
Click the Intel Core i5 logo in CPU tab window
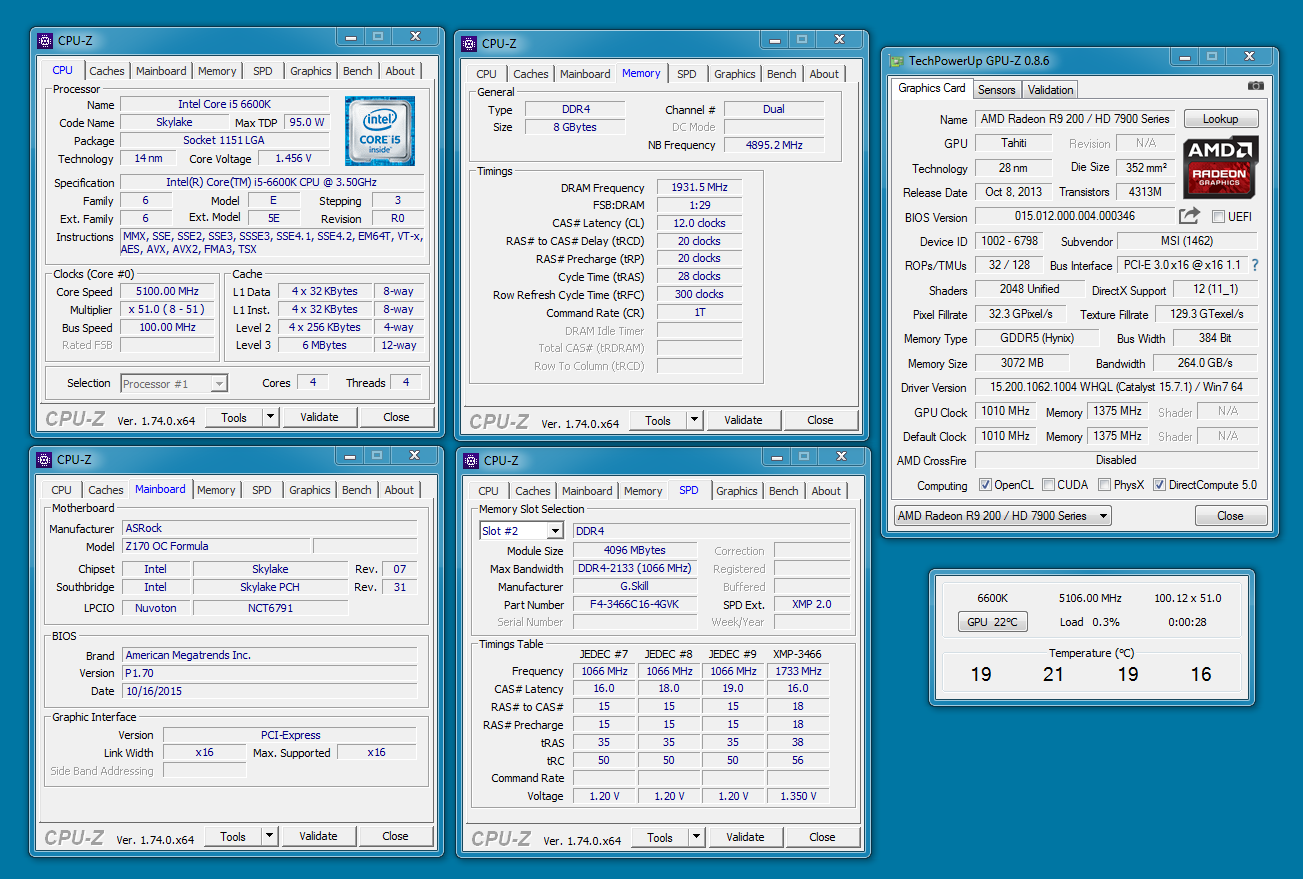tap(380, 131)
